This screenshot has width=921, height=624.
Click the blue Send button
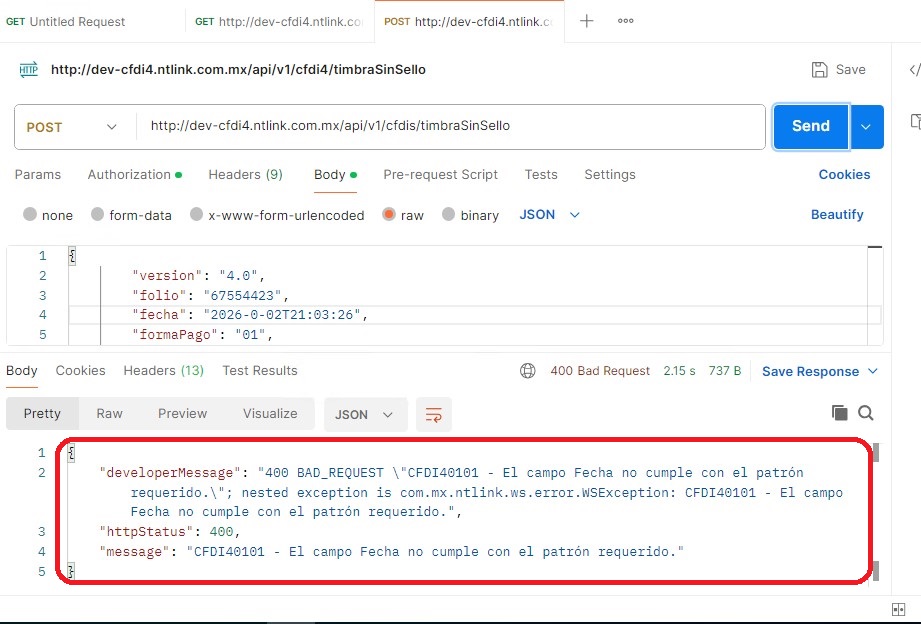point(811,126)
